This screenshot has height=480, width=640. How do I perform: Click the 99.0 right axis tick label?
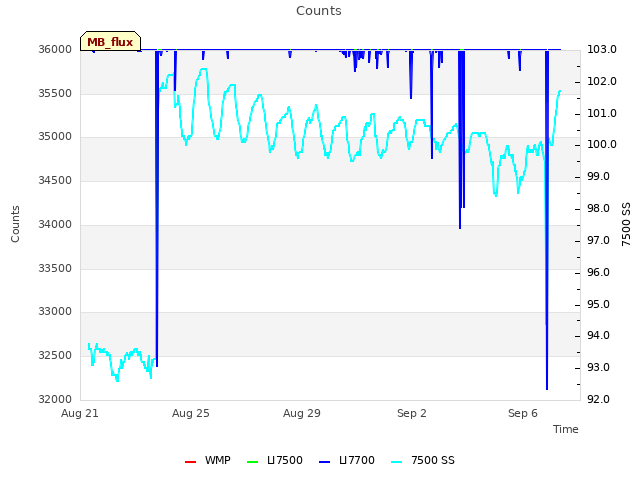pos(598,177)
